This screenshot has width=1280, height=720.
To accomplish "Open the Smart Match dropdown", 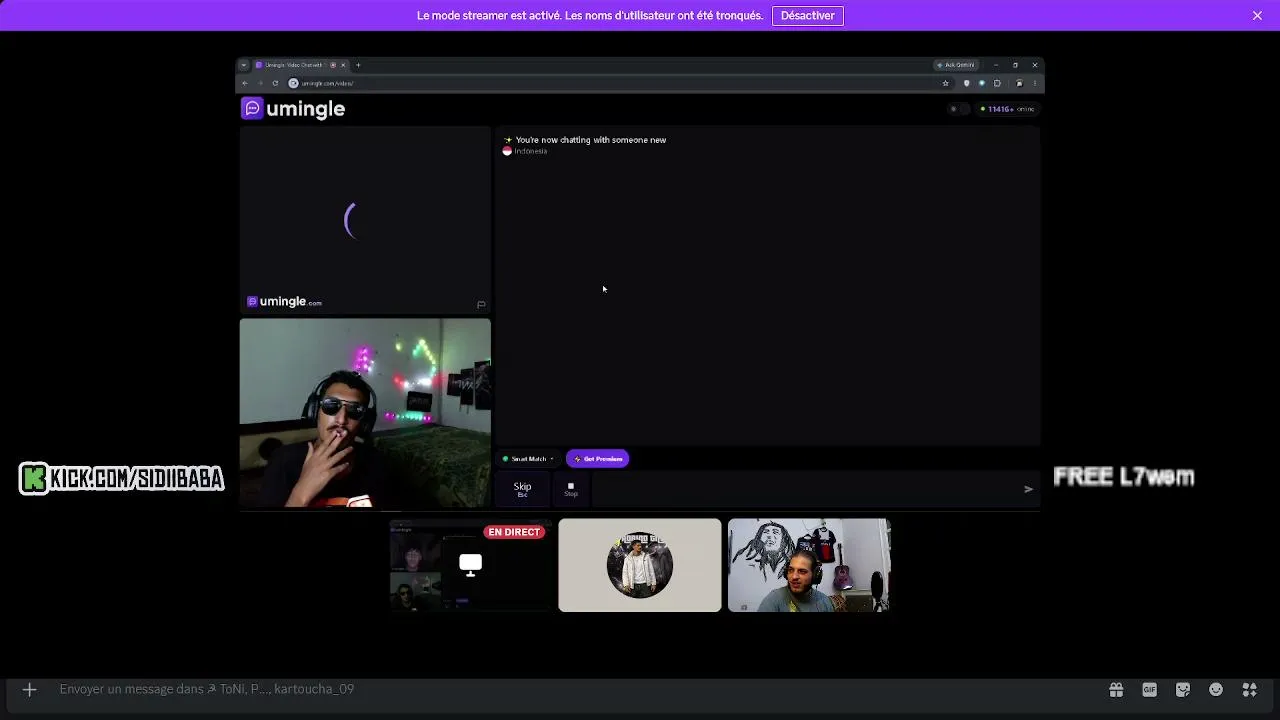I will click(528, 459).
